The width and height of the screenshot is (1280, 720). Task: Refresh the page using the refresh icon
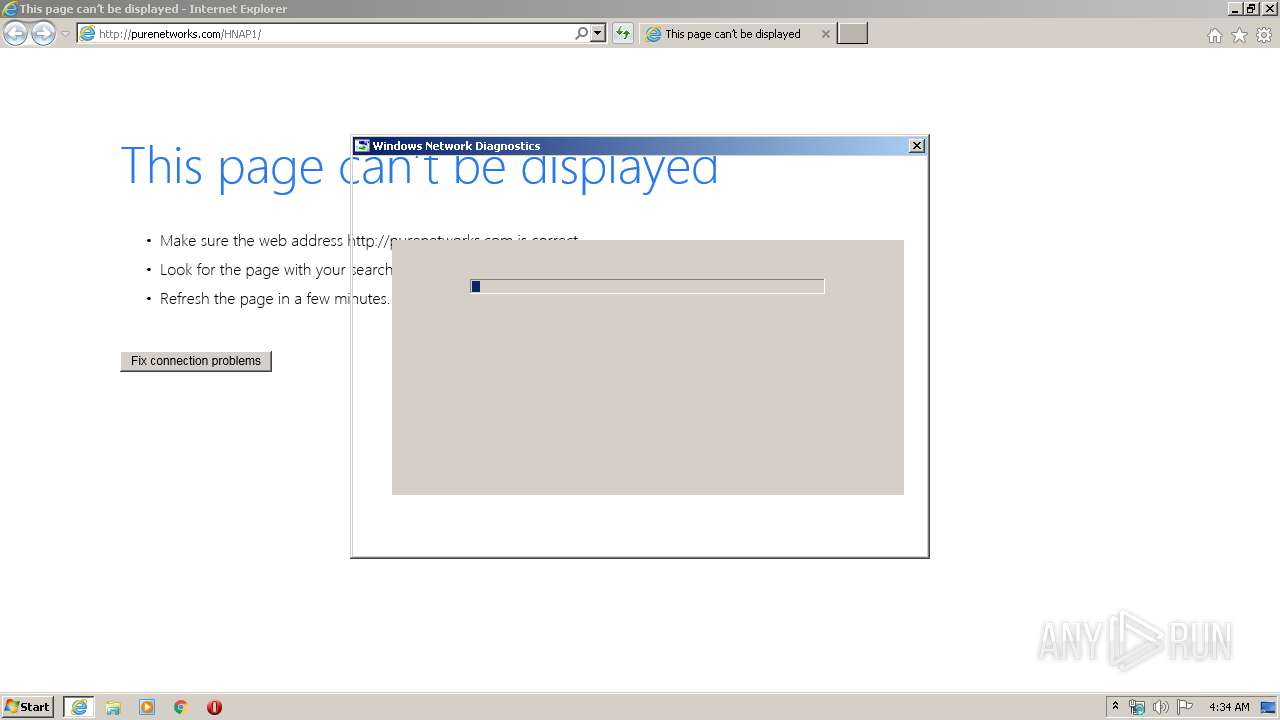tap(623, 33)
